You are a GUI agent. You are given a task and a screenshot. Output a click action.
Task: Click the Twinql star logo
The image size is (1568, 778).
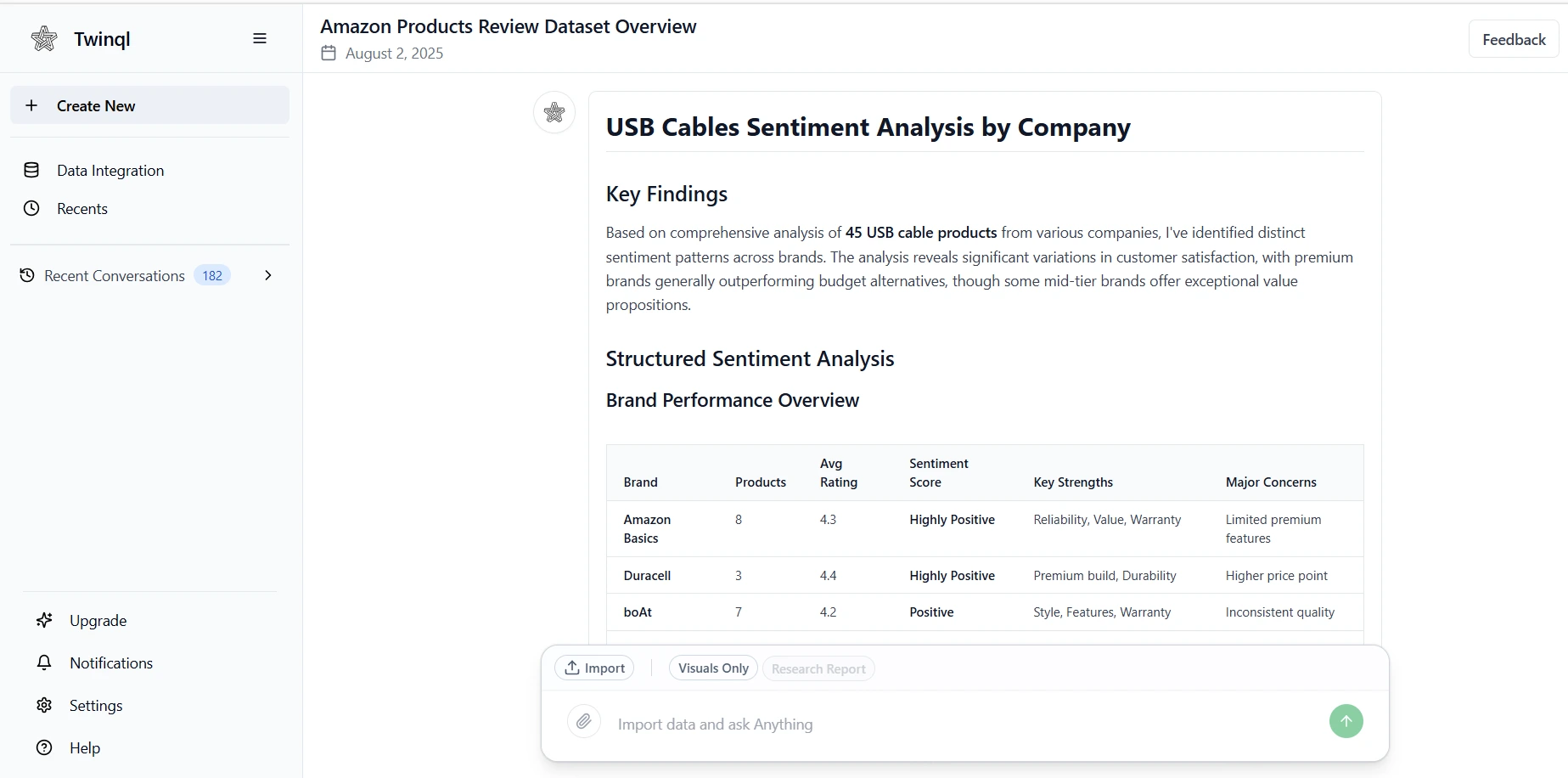pyautogui.click(x=44, y=38)
